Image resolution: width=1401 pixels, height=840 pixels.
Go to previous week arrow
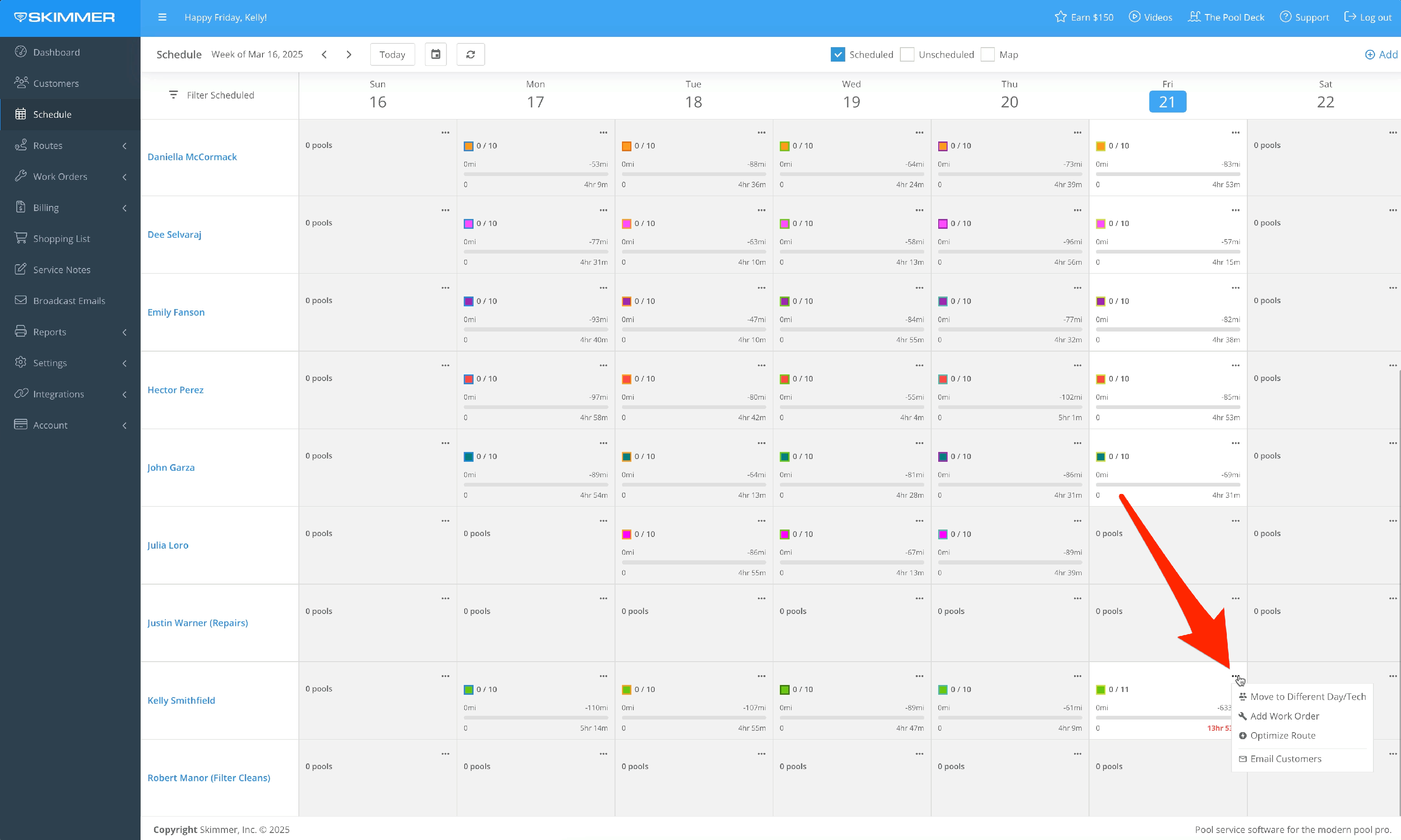pos(324,54)
